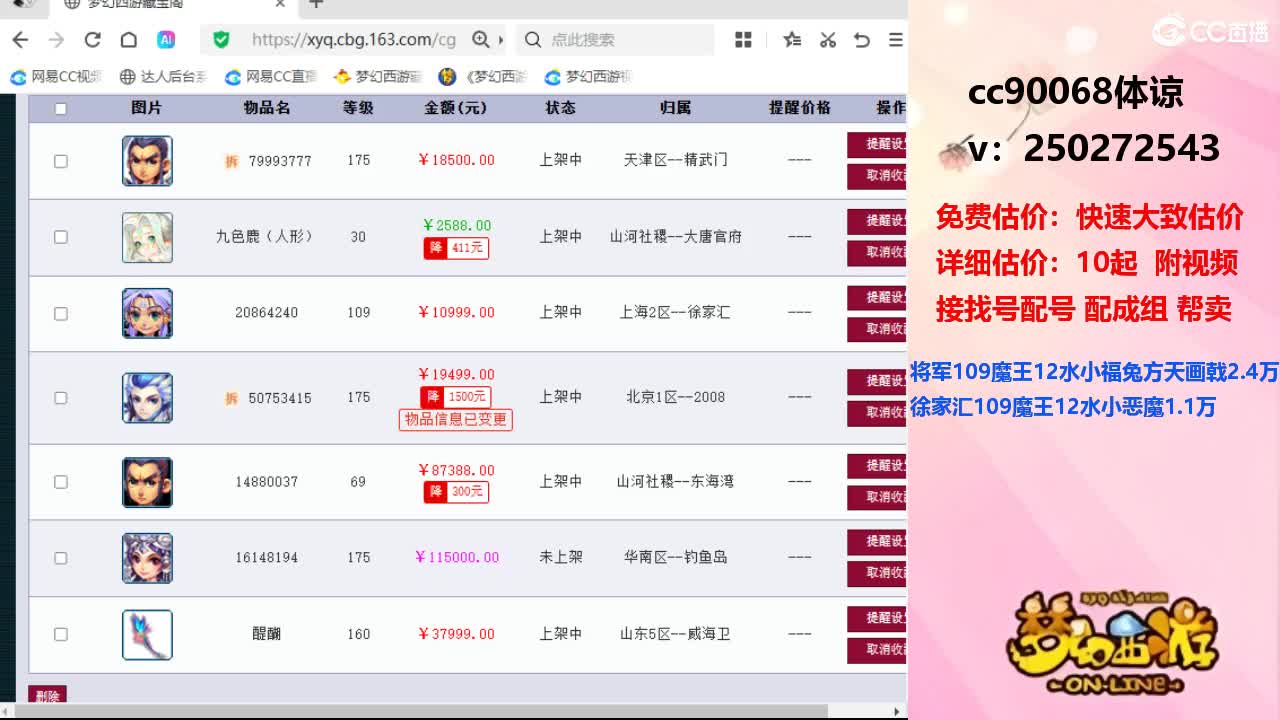Image resolution: width=1280 pixels, height=720 pixels.
Task: Click 提醒设置 for item 50753415
Action: click(877, 381)
